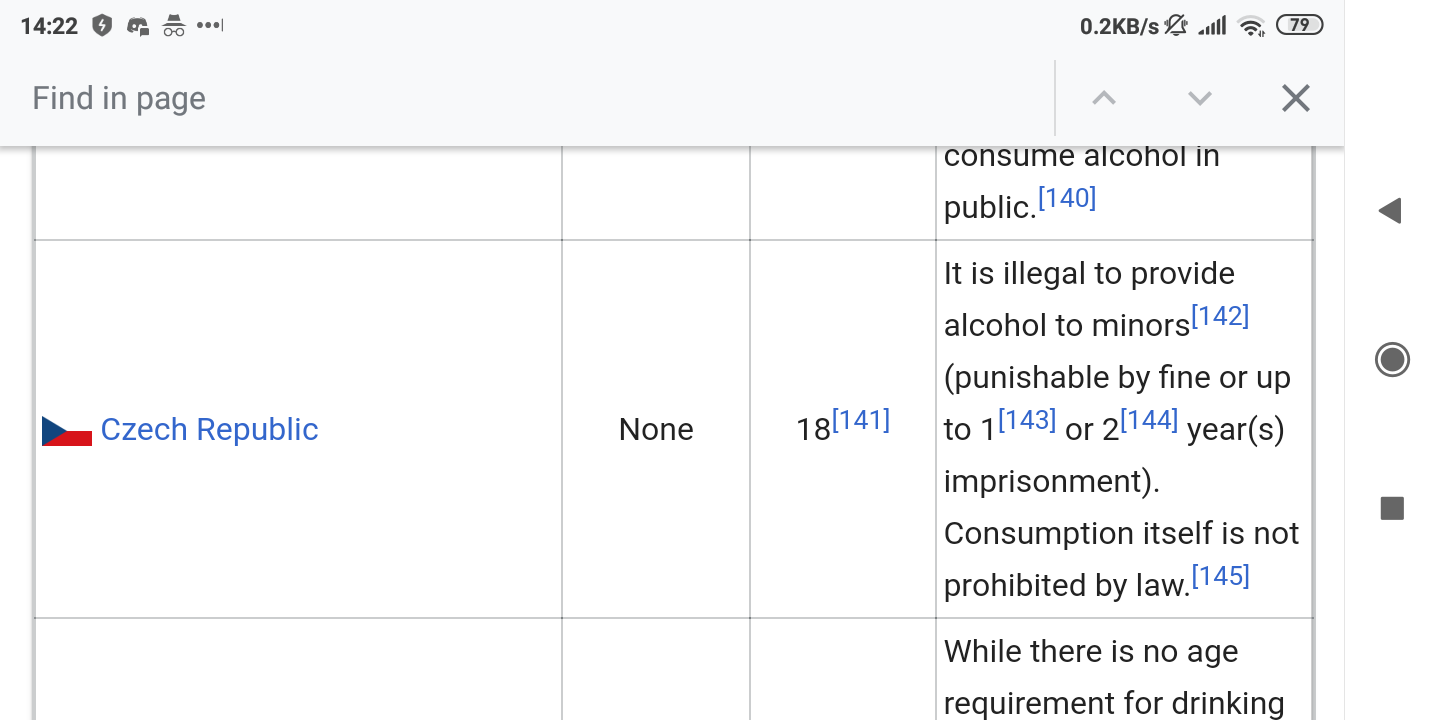
Task: Open citation reference 144
Action: (1149, 421)
